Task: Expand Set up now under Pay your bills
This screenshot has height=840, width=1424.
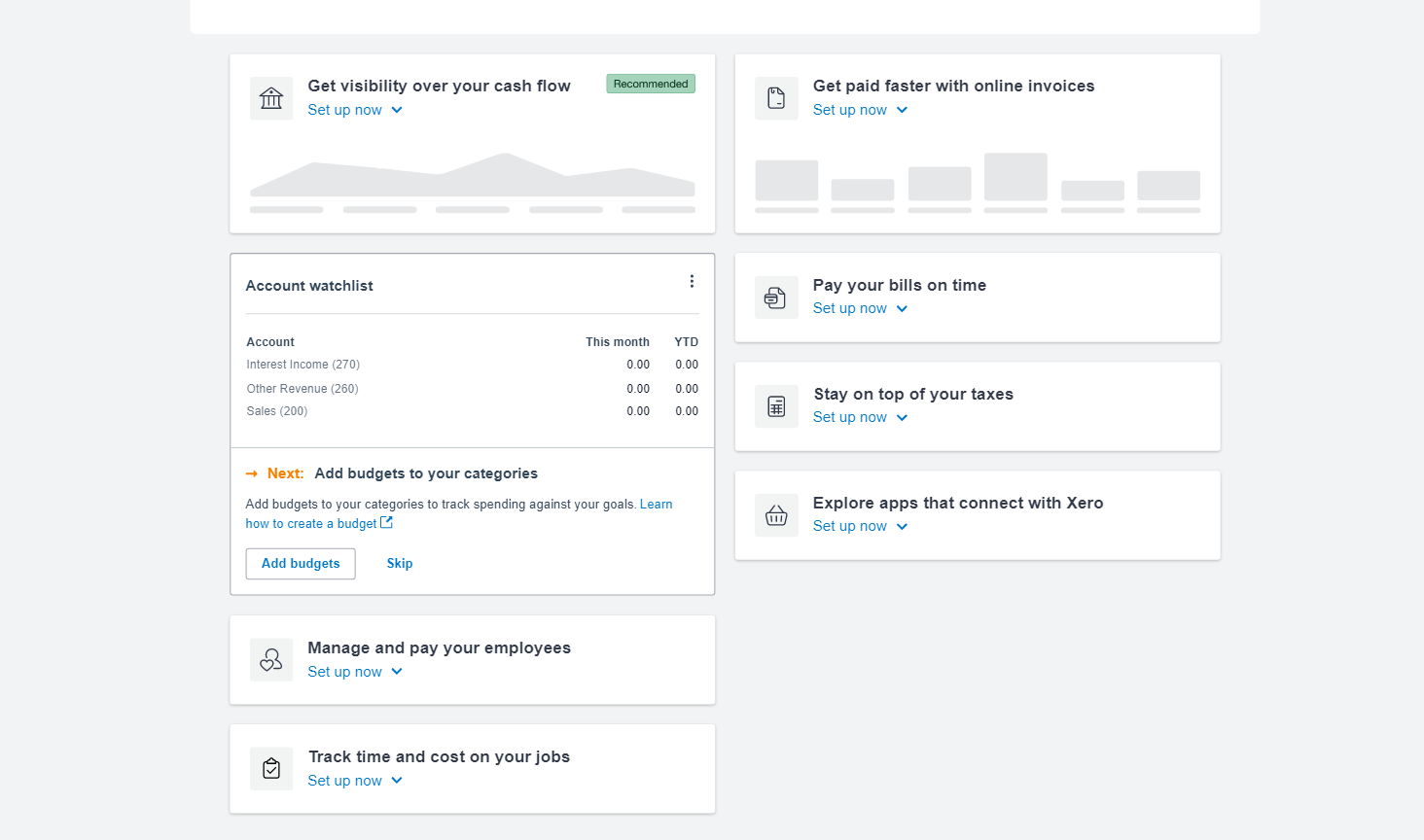Action: [860, 308]
